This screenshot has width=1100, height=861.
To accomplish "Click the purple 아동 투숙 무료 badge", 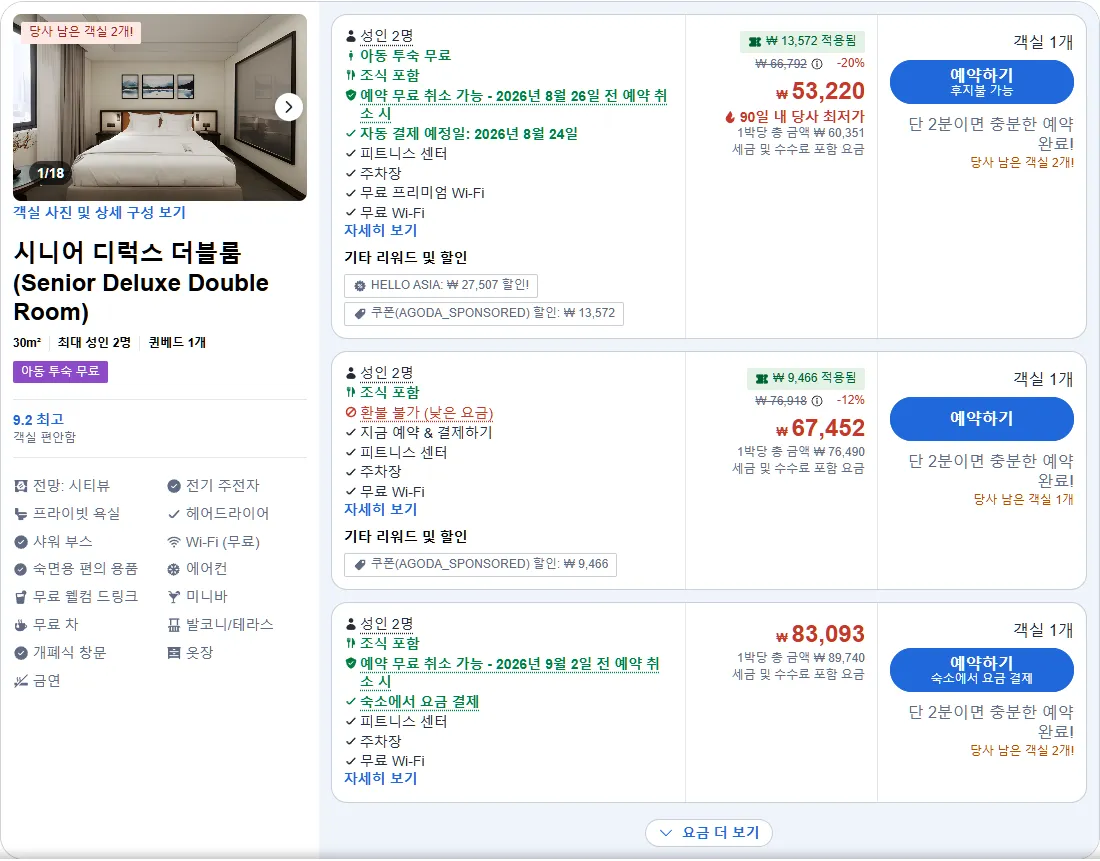I will tap(60, 371).
